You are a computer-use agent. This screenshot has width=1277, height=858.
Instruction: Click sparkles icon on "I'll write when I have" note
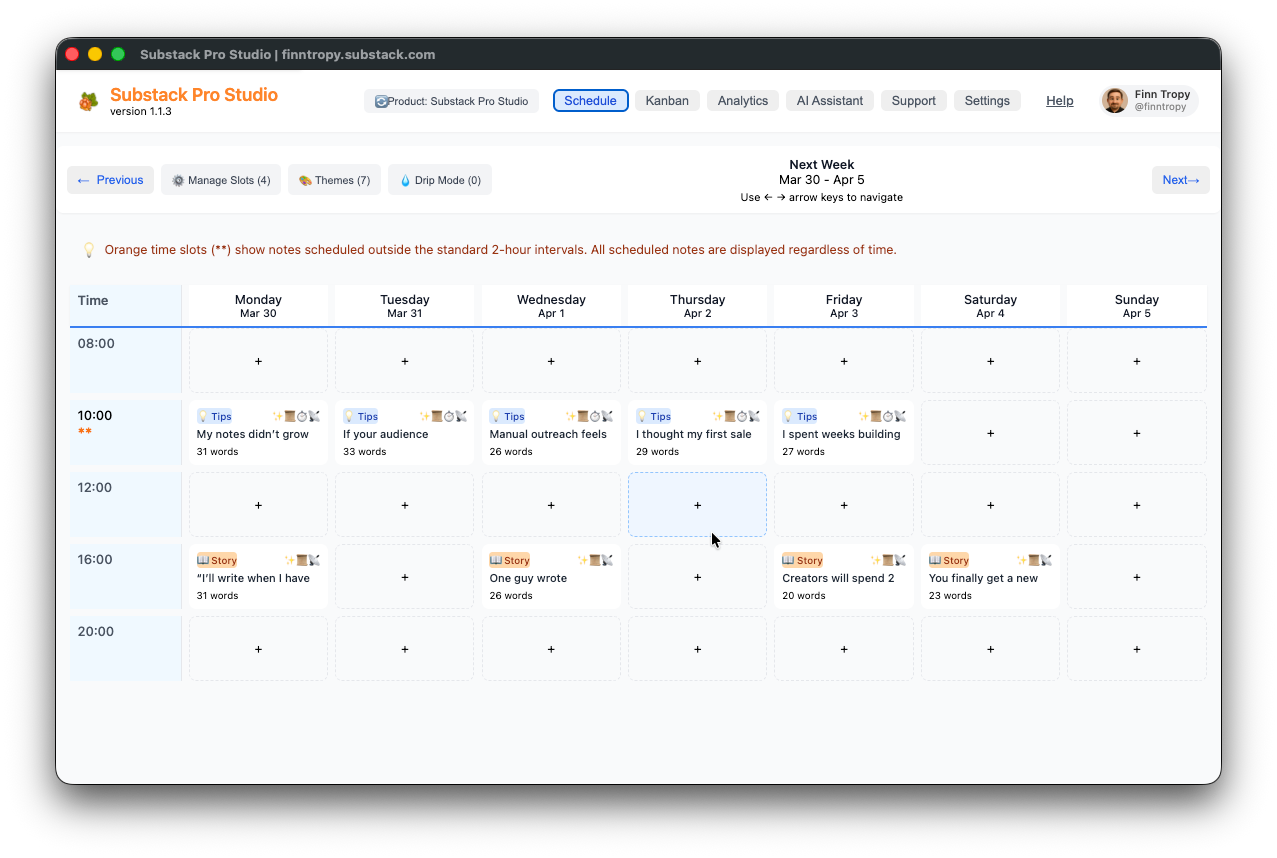(290, 560)
